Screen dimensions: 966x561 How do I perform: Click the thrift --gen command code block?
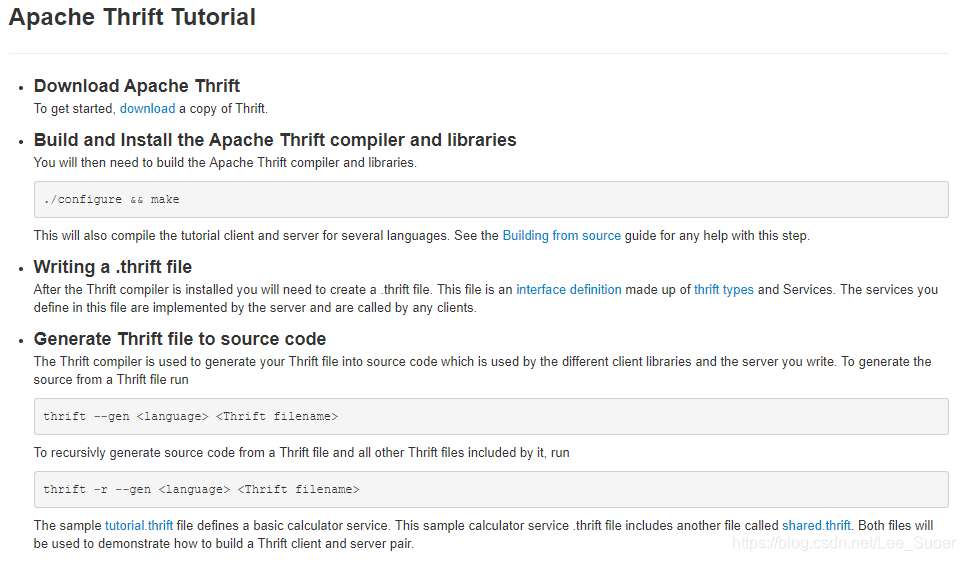point(491,417)
